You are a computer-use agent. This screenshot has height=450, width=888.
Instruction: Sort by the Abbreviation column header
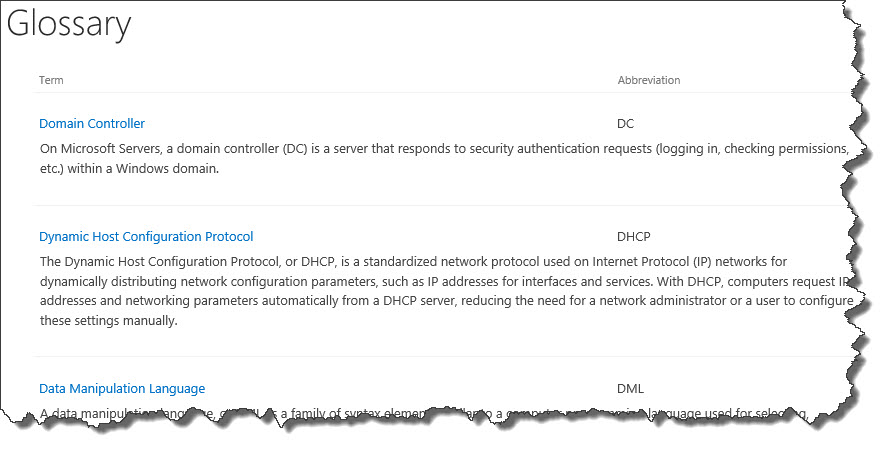(649, 80)
